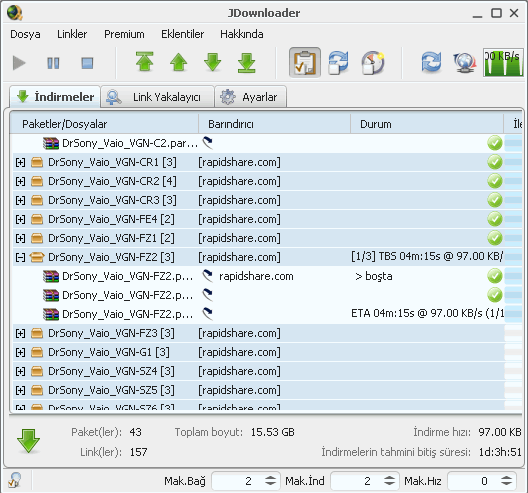Click the globe reconnect icon
Image resolution: width=528 pixels, height=493 pixels.
[465, 63]
